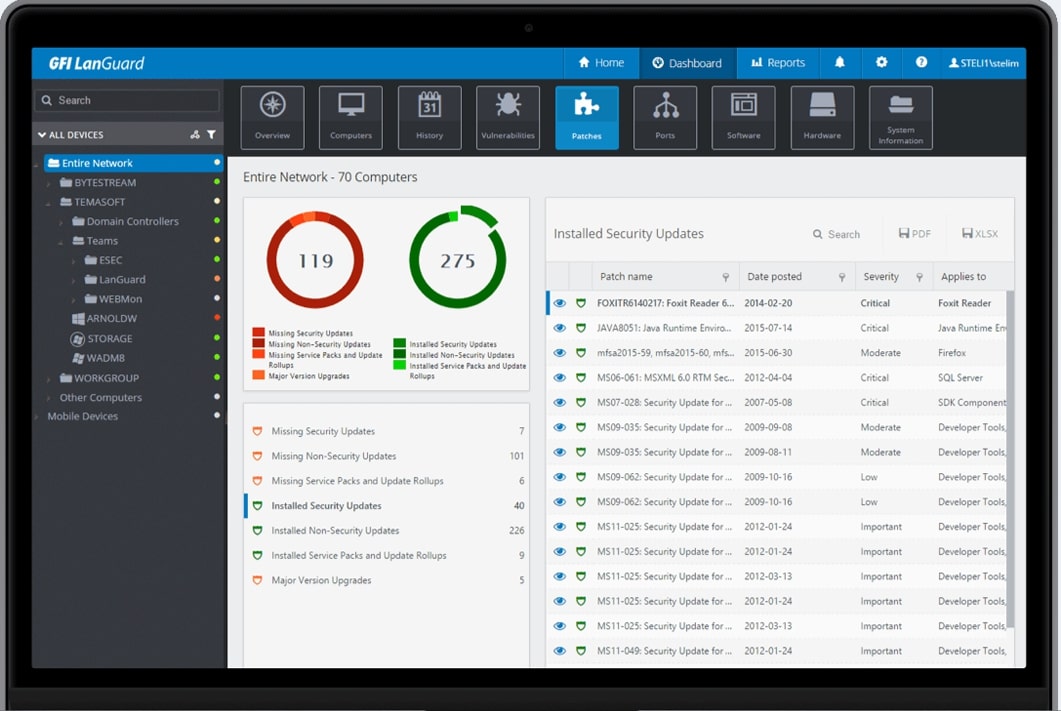Click the notifications bell icon
Image resolution: width=1061 pixels, height=711 pixels.
(840, 62)
